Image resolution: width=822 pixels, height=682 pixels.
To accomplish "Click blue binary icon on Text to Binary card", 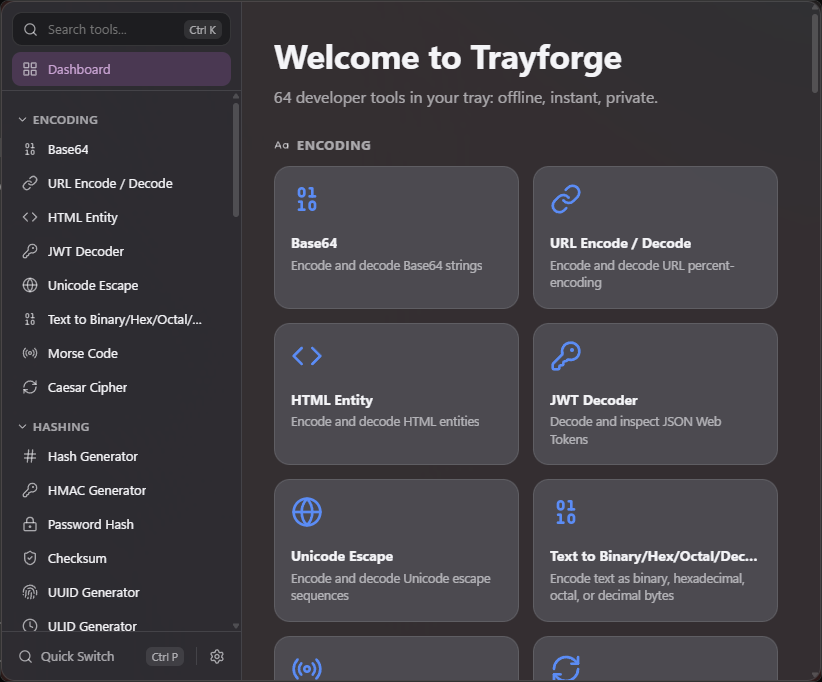I will pos(566,512).
